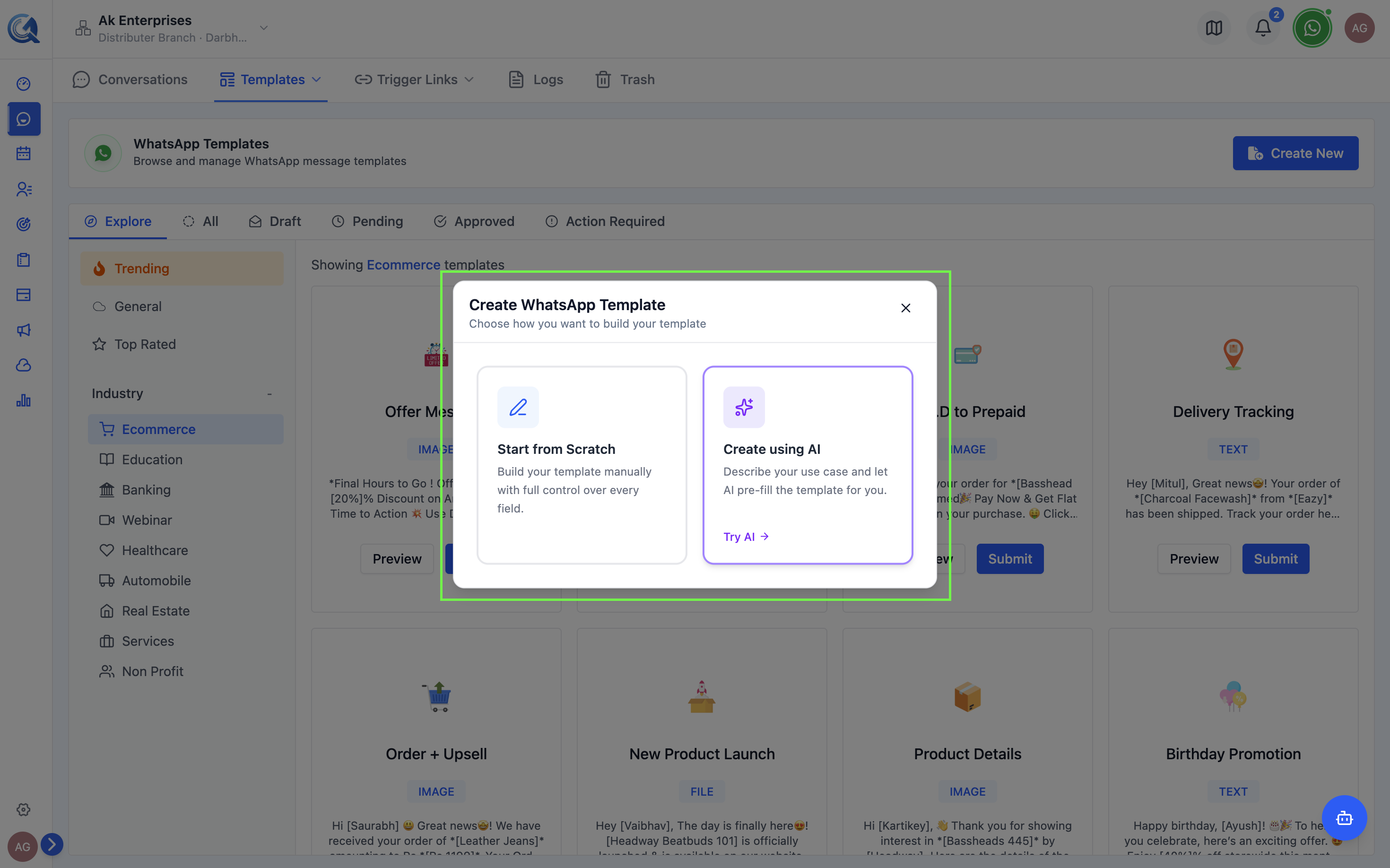Click the AG avatar at bottom left

pyautogui.click(x=22, y=847)
